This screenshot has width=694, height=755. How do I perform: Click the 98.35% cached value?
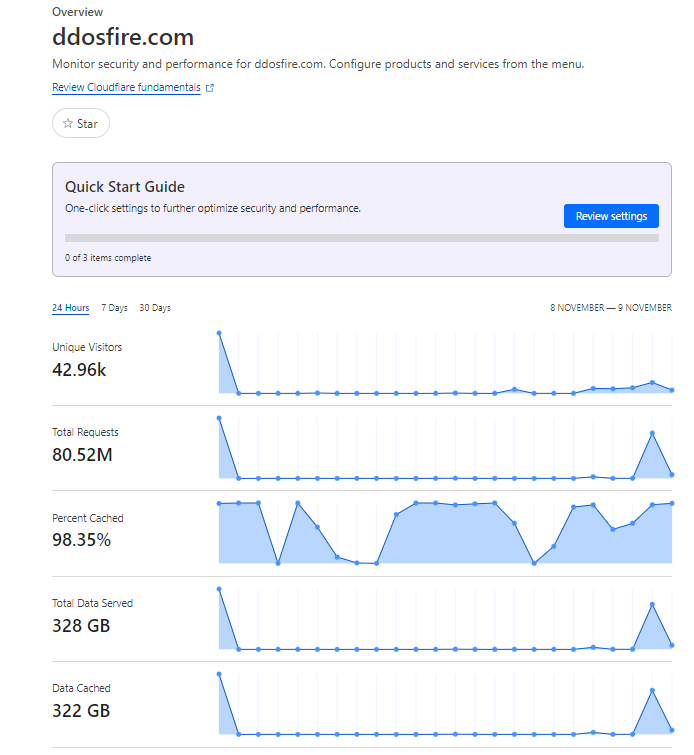(81, 540)
